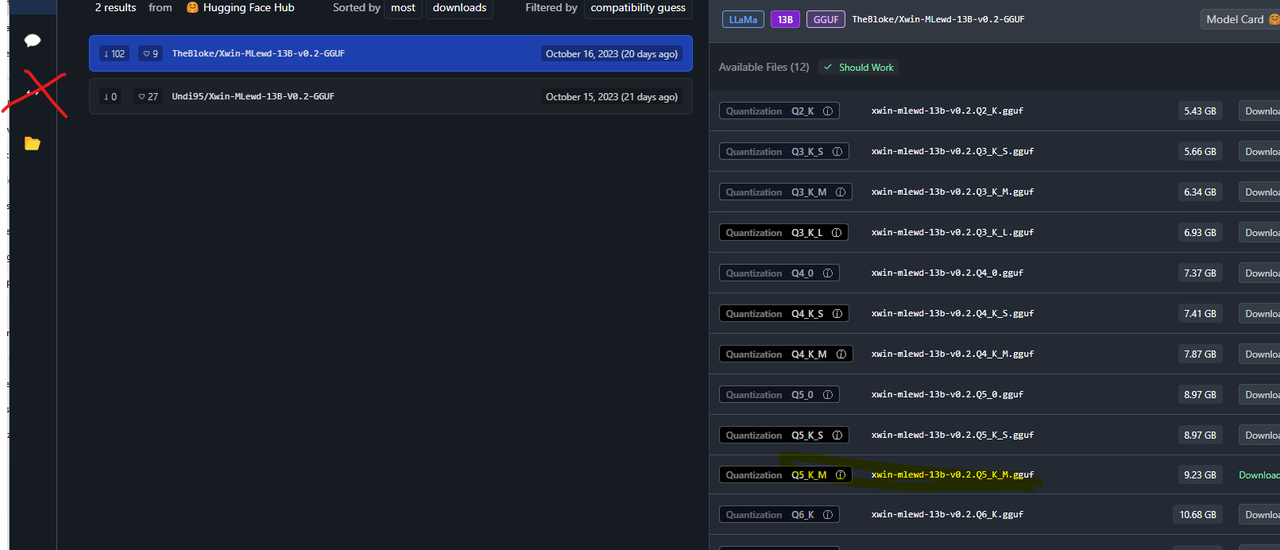Click the 27 likes heart badge on Undi95 result
The image size is (1280, 550).
[148, 97]
